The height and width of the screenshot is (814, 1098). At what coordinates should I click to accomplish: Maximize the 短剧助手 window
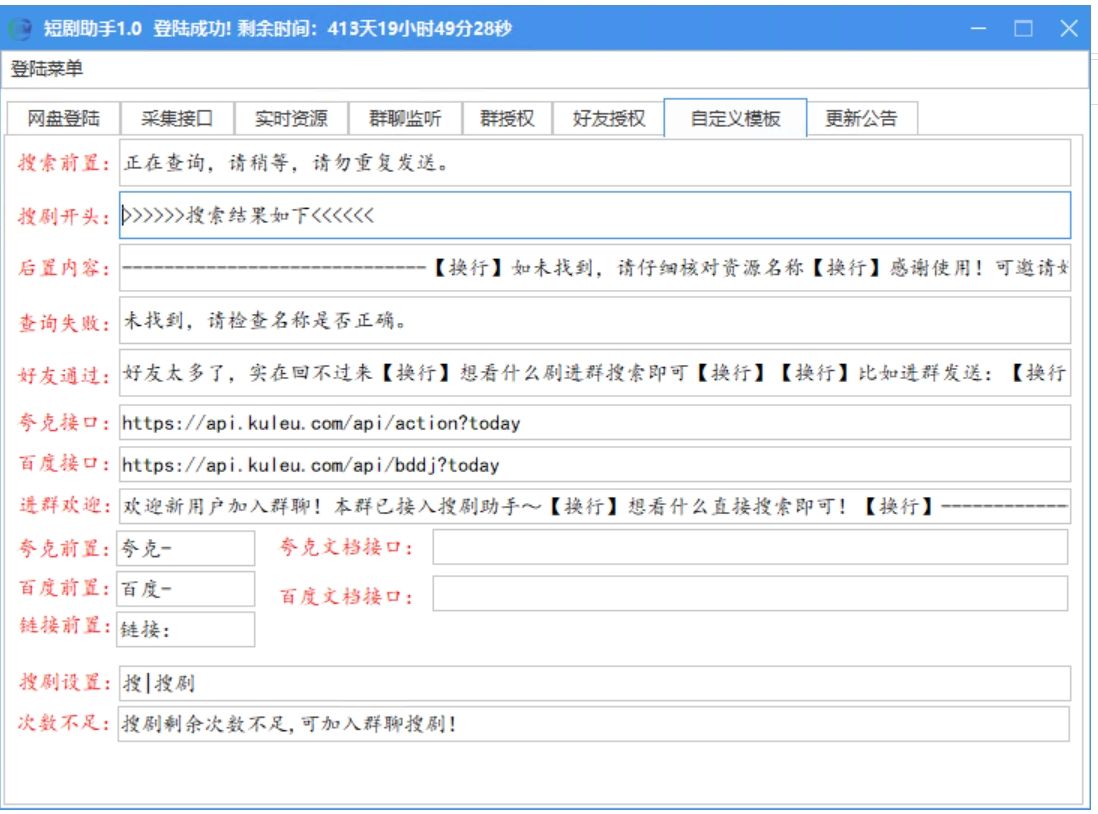tap(1023, 28)
